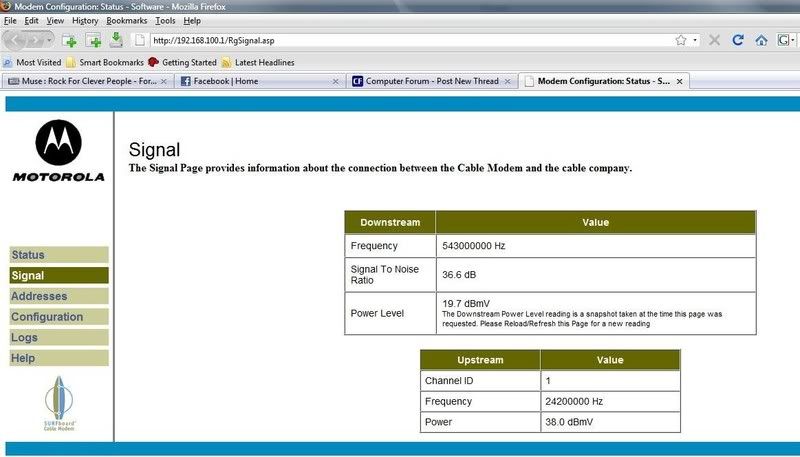Open the address bar history dropdown

coord(696,40)
